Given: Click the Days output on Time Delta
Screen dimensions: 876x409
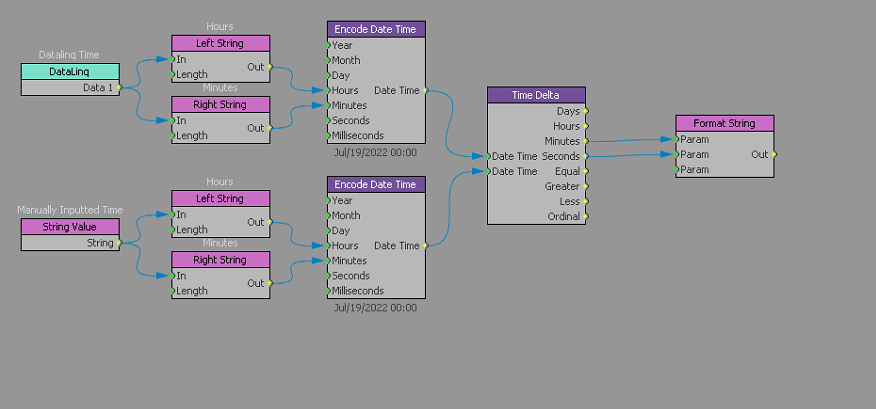Looking at the screenshot, I should (585, 111).
